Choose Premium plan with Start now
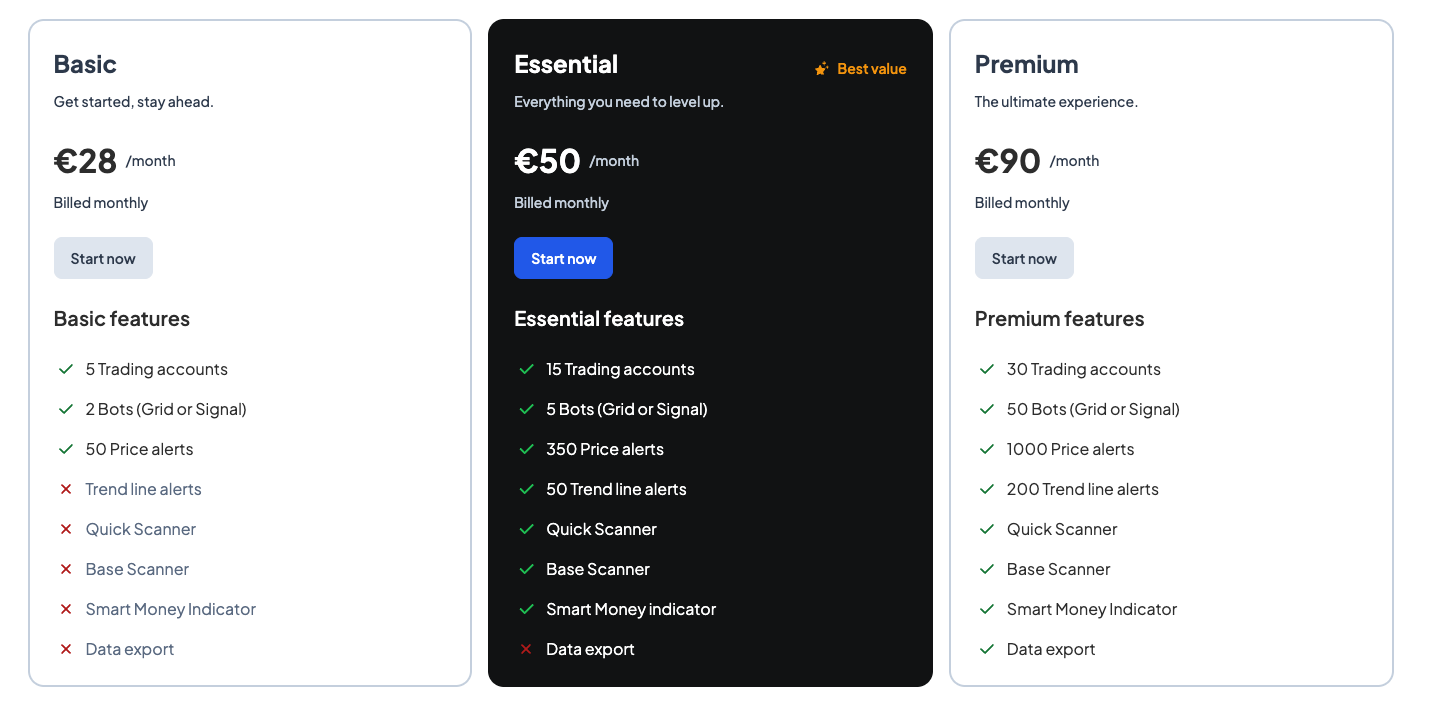Screen dimensions: 1432x707 [x=1024, y=258]
